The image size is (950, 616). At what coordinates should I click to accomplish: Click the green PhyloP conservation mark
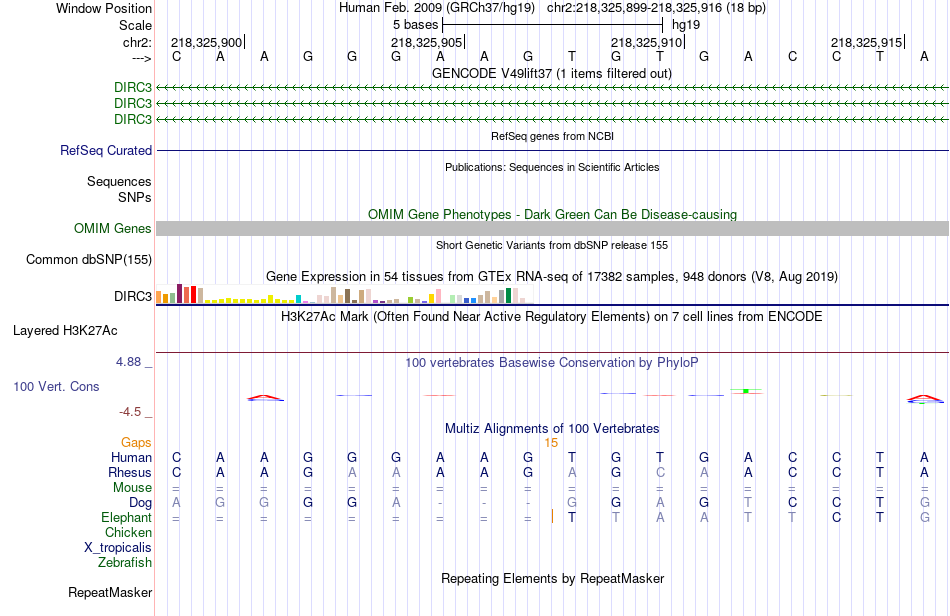coord(746,391)
